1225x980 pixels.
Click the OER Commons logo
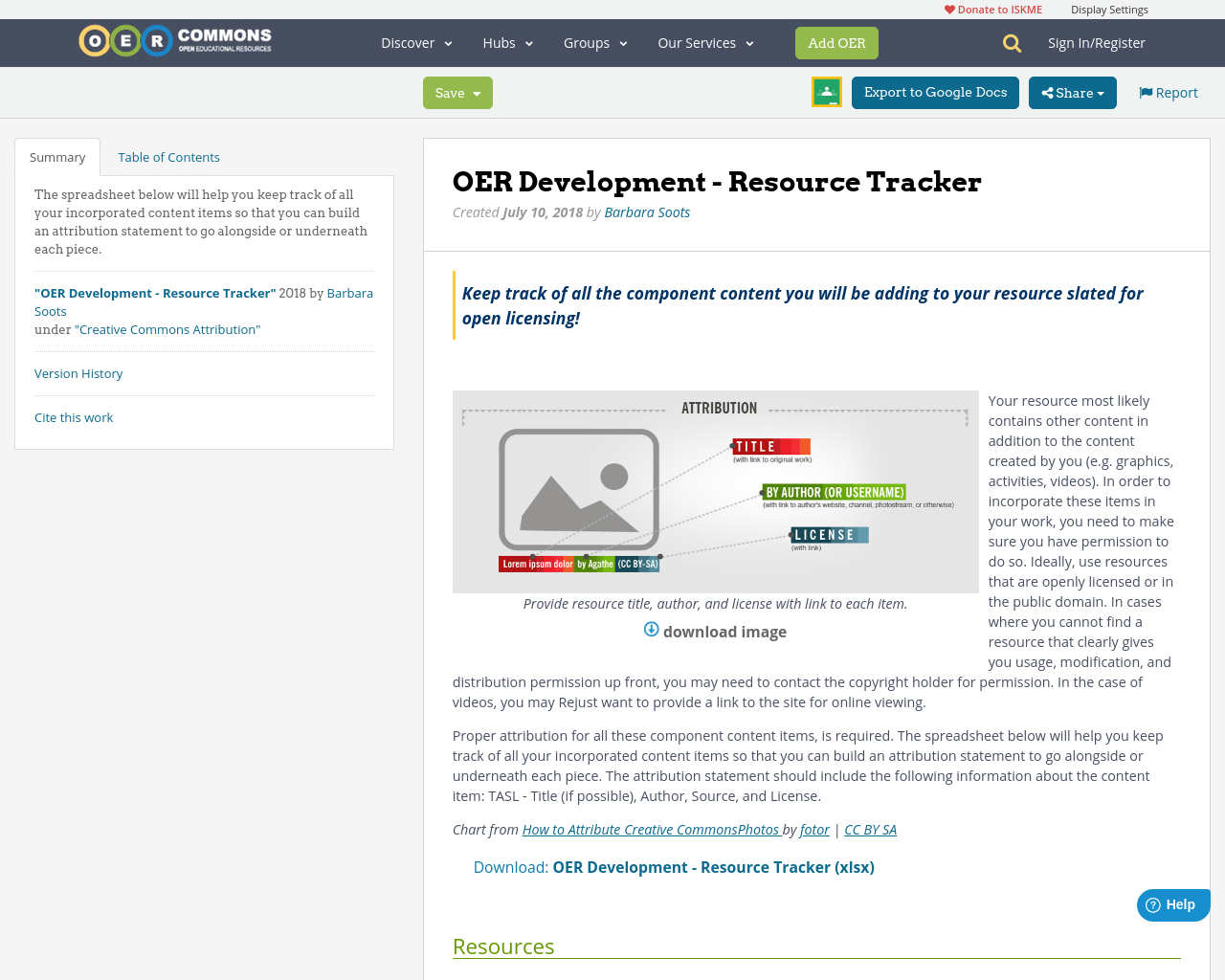pyautogui.click(x=174, y=40)
